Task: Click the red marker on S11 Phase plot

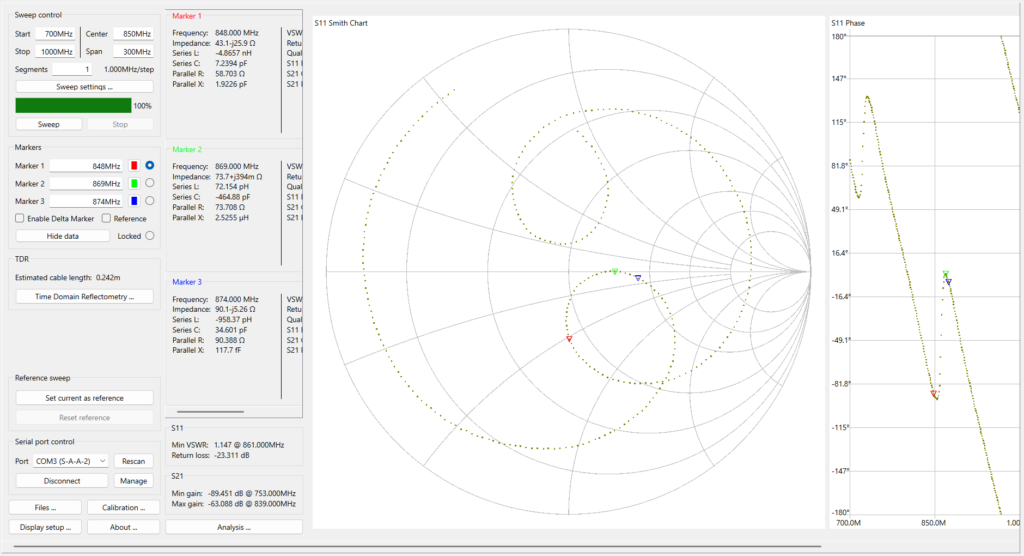Action: pyautogui.click(x=935, y=395)
